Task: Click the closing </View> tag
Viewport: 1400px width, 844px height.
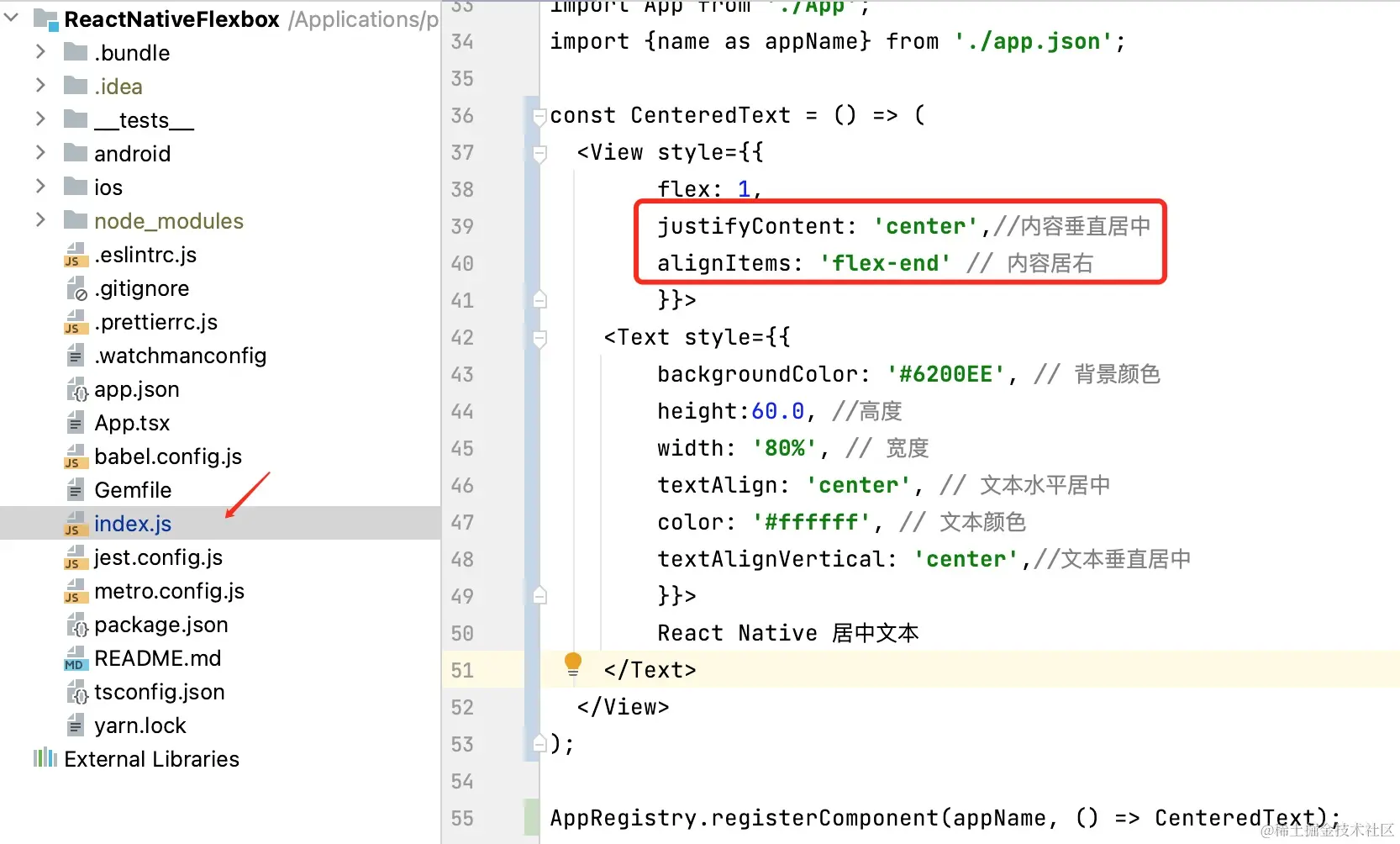Action: coord(623,707)
